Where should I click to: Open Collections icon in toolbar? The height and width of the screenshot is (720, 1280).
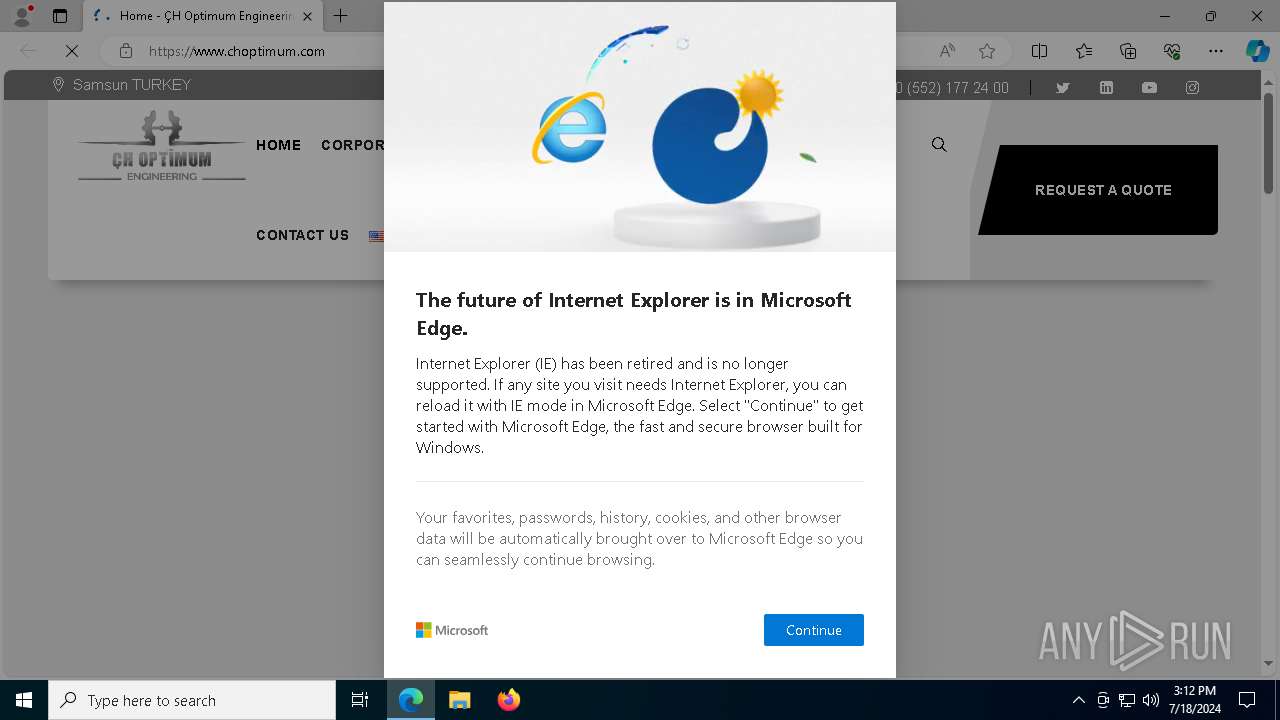pyautogui.click(x=1128, y=51)
